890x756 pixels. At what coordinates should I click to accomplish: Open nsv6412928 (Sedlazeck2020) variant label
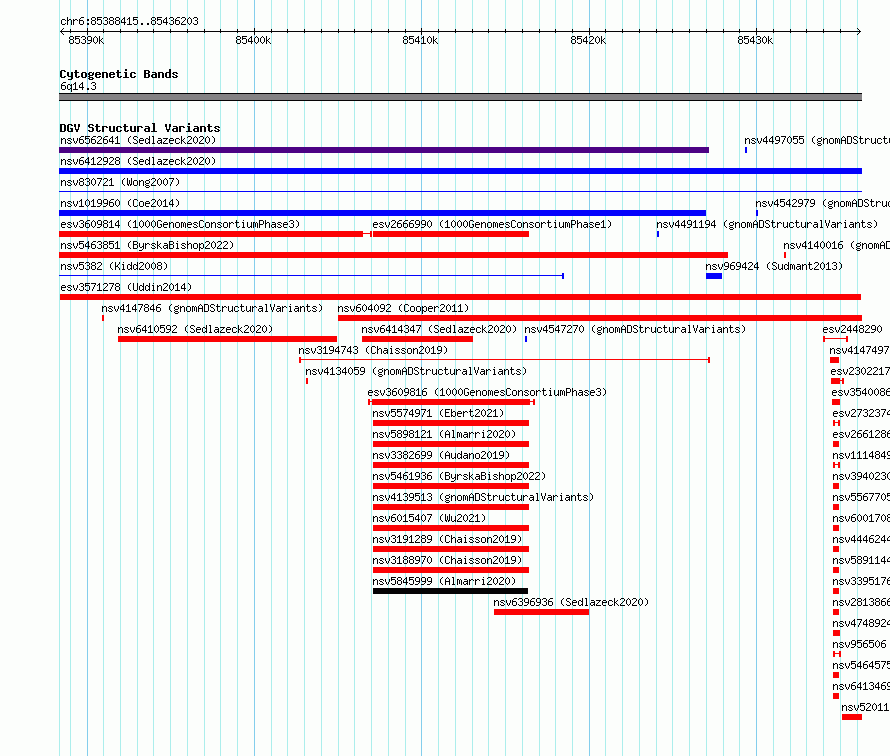click(138, 161)
